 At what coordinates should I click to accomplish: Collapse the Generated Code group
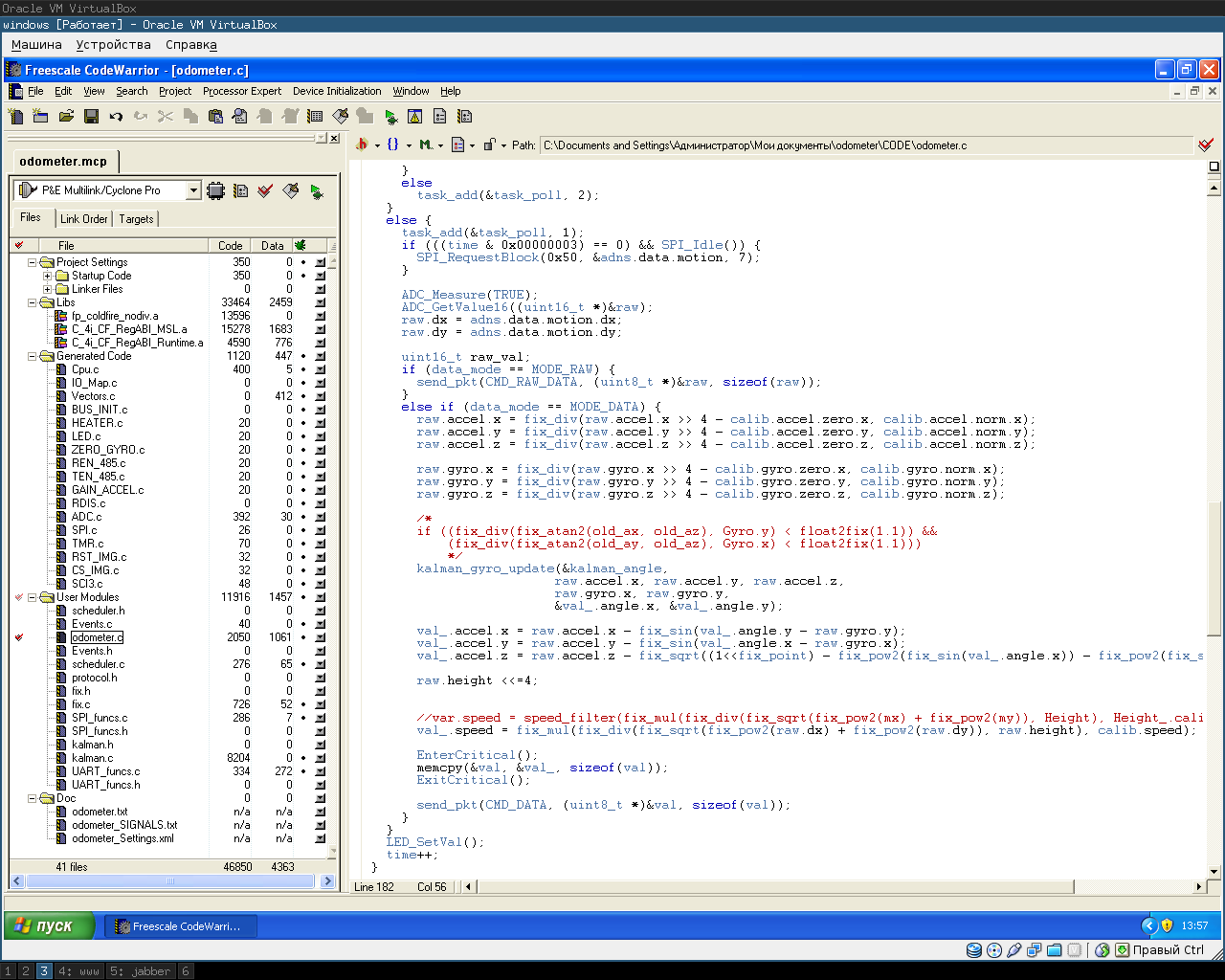32,356
